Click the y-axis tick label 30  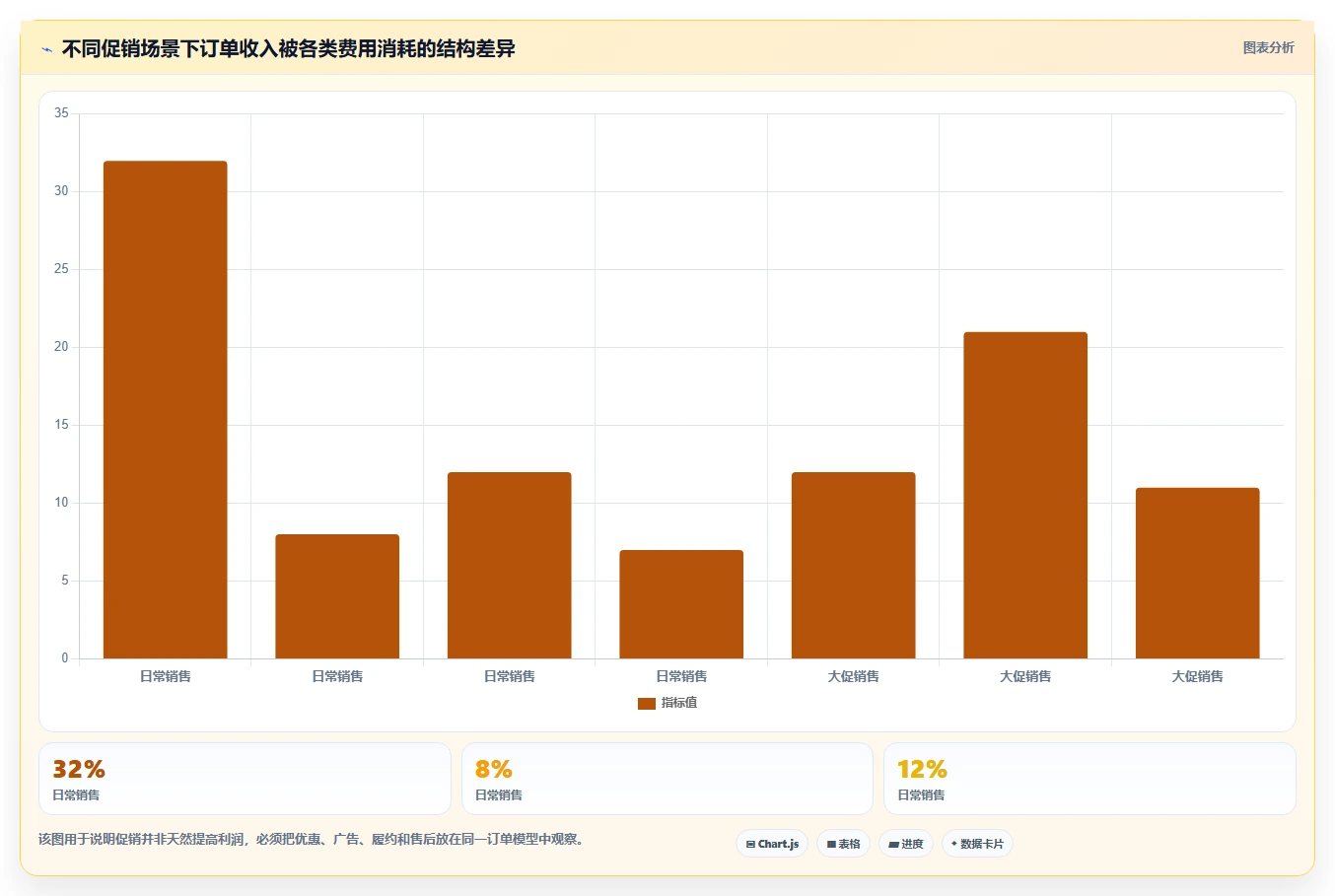[x=61, y=191]
